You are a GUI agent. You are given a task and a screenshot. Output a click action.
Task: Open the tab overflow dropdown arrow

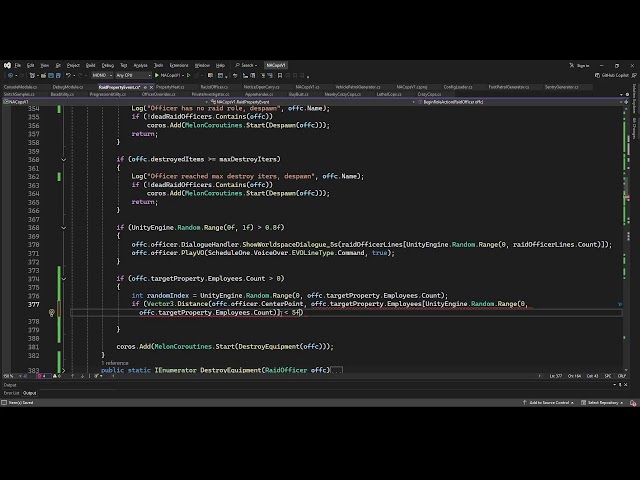pyautogui.click(x=621, y=94)
